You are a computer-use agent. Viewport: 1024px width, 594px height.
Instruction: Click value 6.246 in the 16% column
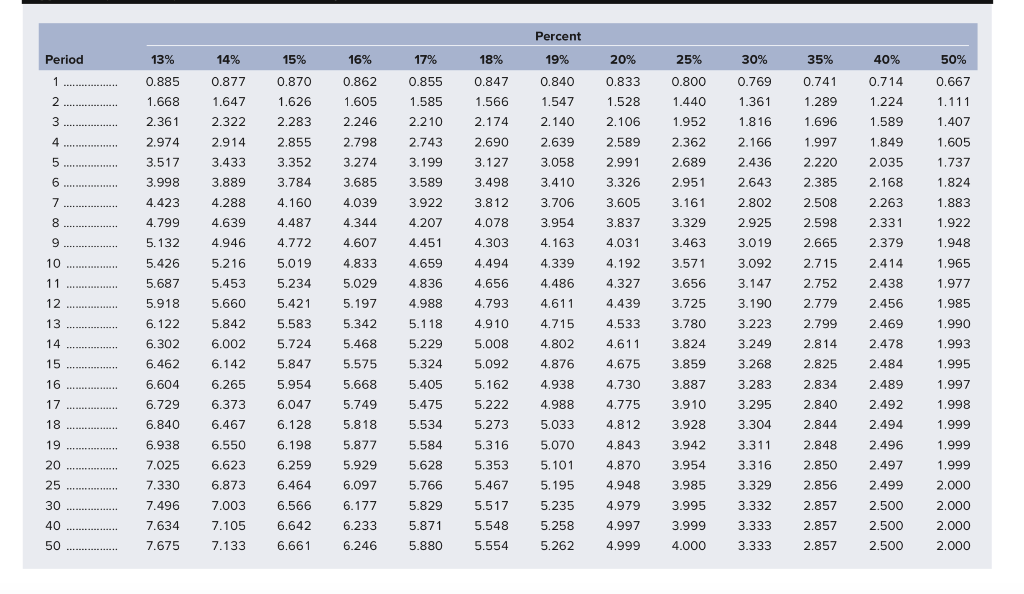360,546
